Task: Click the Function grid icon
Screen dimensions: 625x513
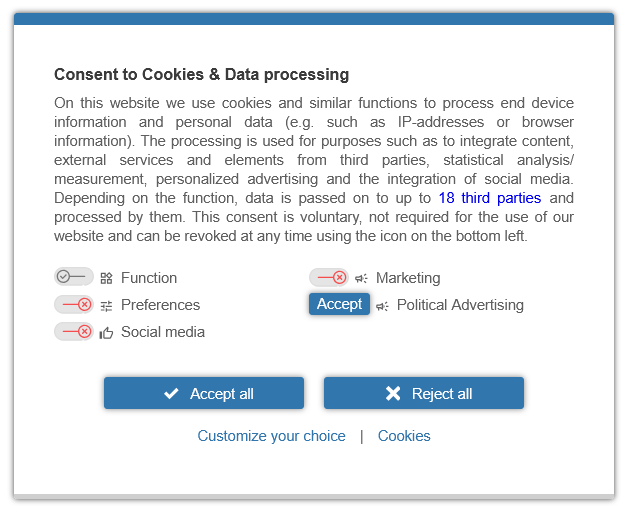Action: (x=106, y=278)
